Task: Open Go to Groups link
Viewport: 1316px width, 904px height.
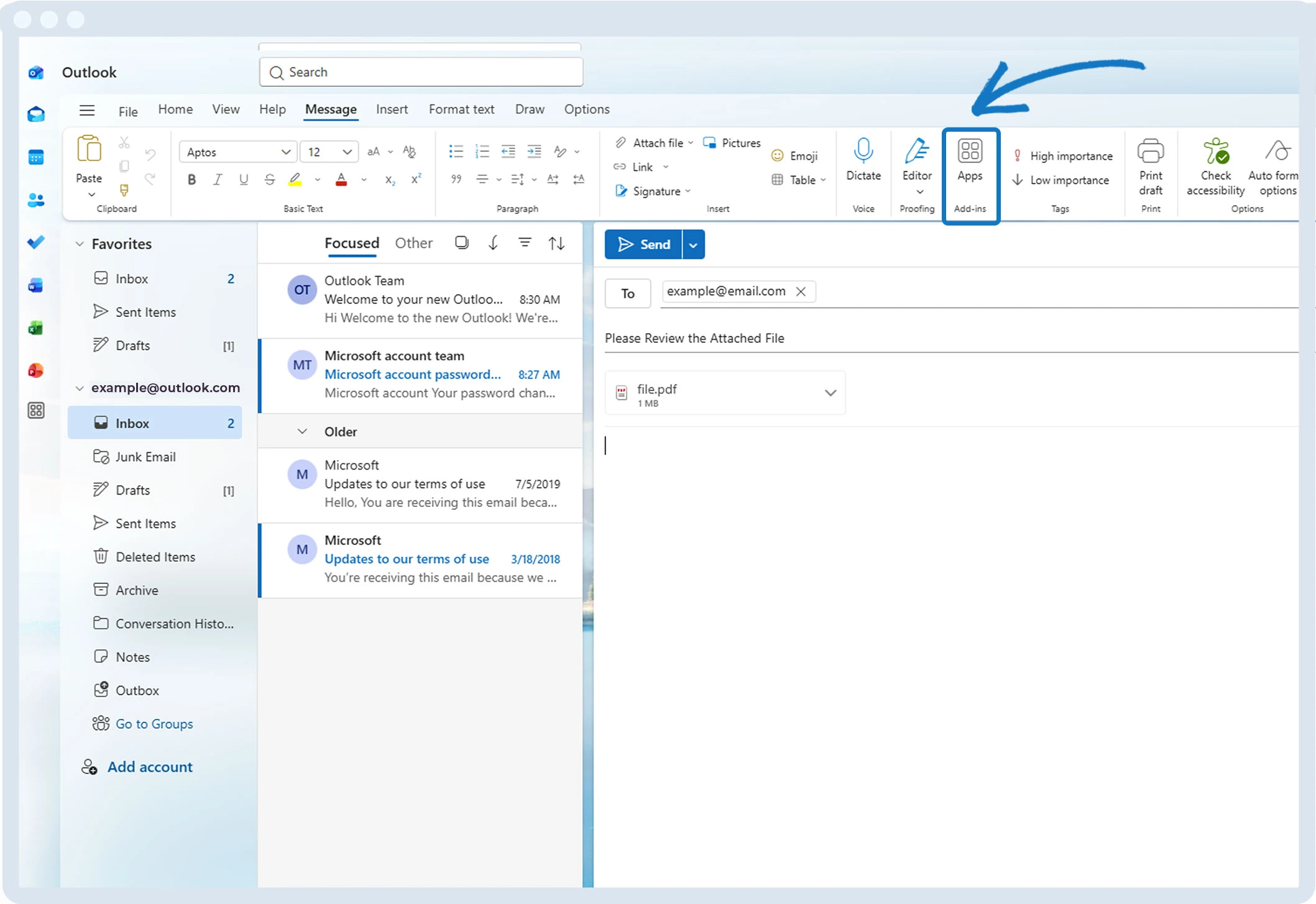Action: [x=154, y=724]
